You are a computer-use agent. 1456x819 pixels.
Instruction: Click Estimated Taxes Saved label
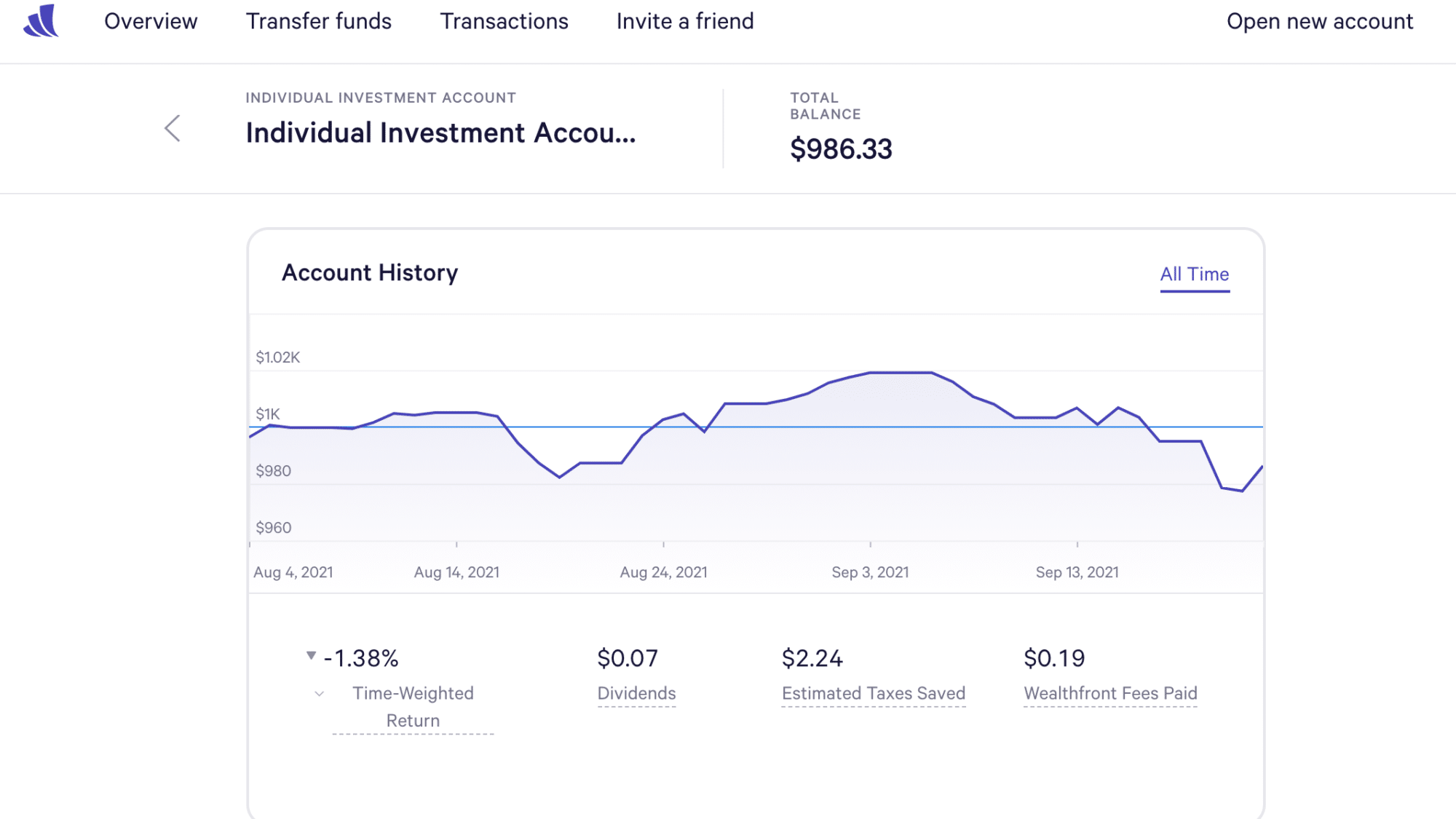click(873, 693)
